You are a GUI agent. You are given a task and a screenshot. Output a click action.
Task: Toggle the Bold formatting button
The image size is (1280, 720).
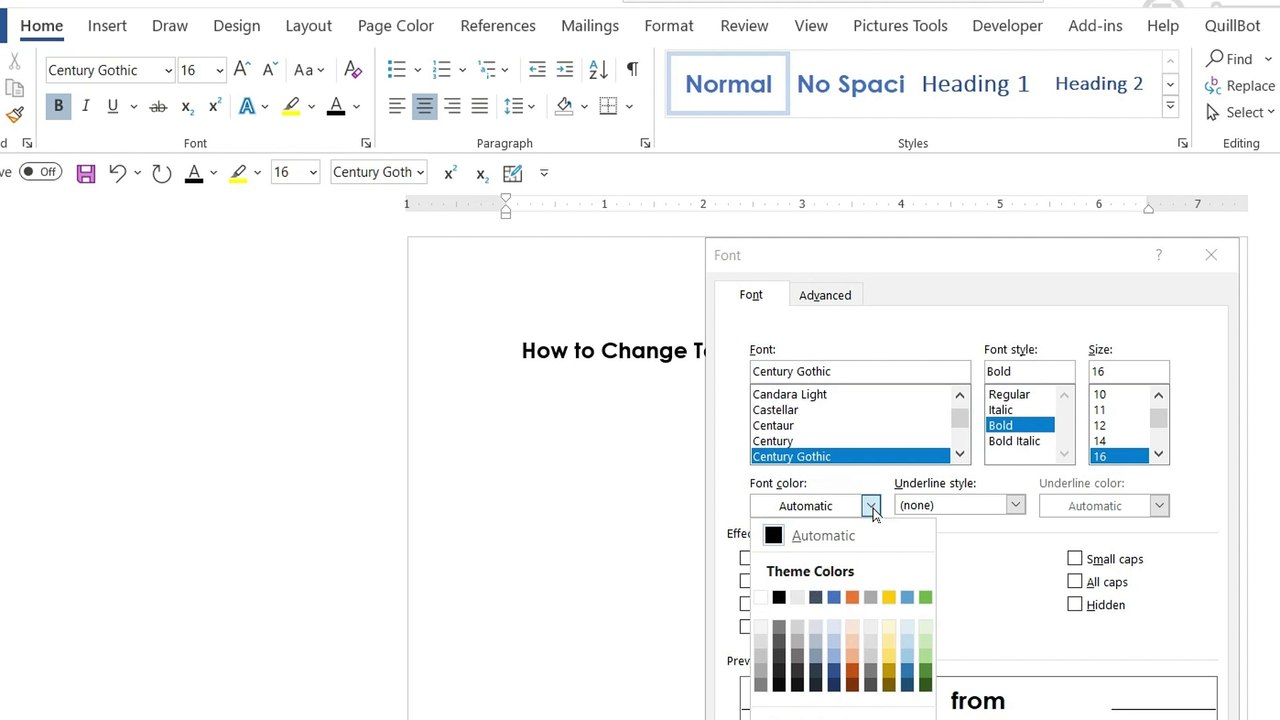[x=58, y=106]
